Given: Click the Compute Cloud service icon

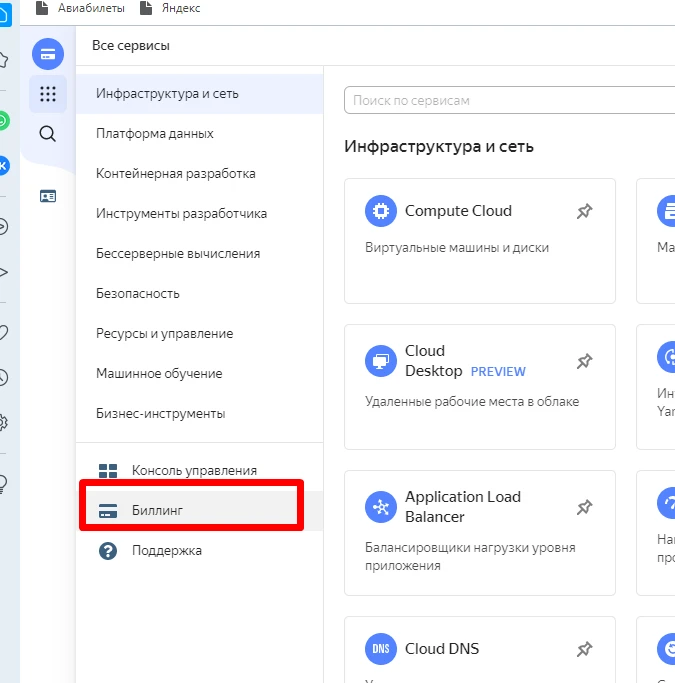Looking at the screenshot, I should 381,211.
